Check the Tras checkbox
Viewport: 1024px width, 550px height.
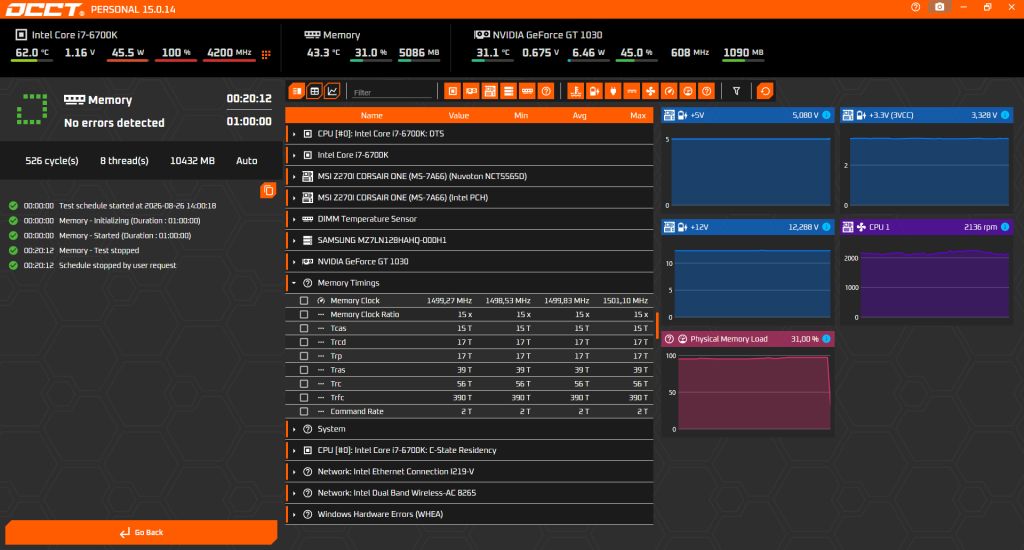click(x=304, y=370)
